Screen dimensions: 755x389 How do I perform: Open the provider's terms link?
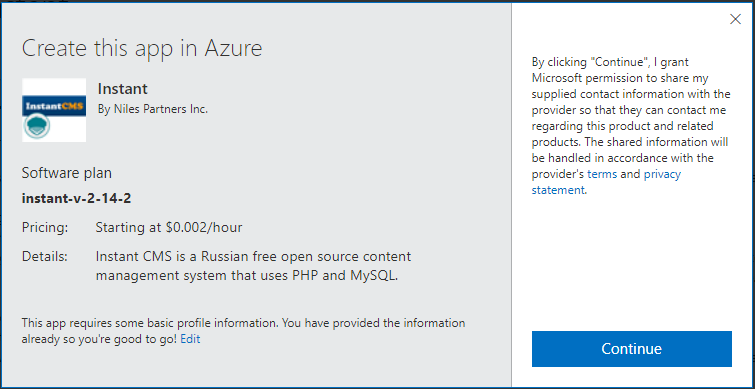pyautogui.click(x=602, y=174)
